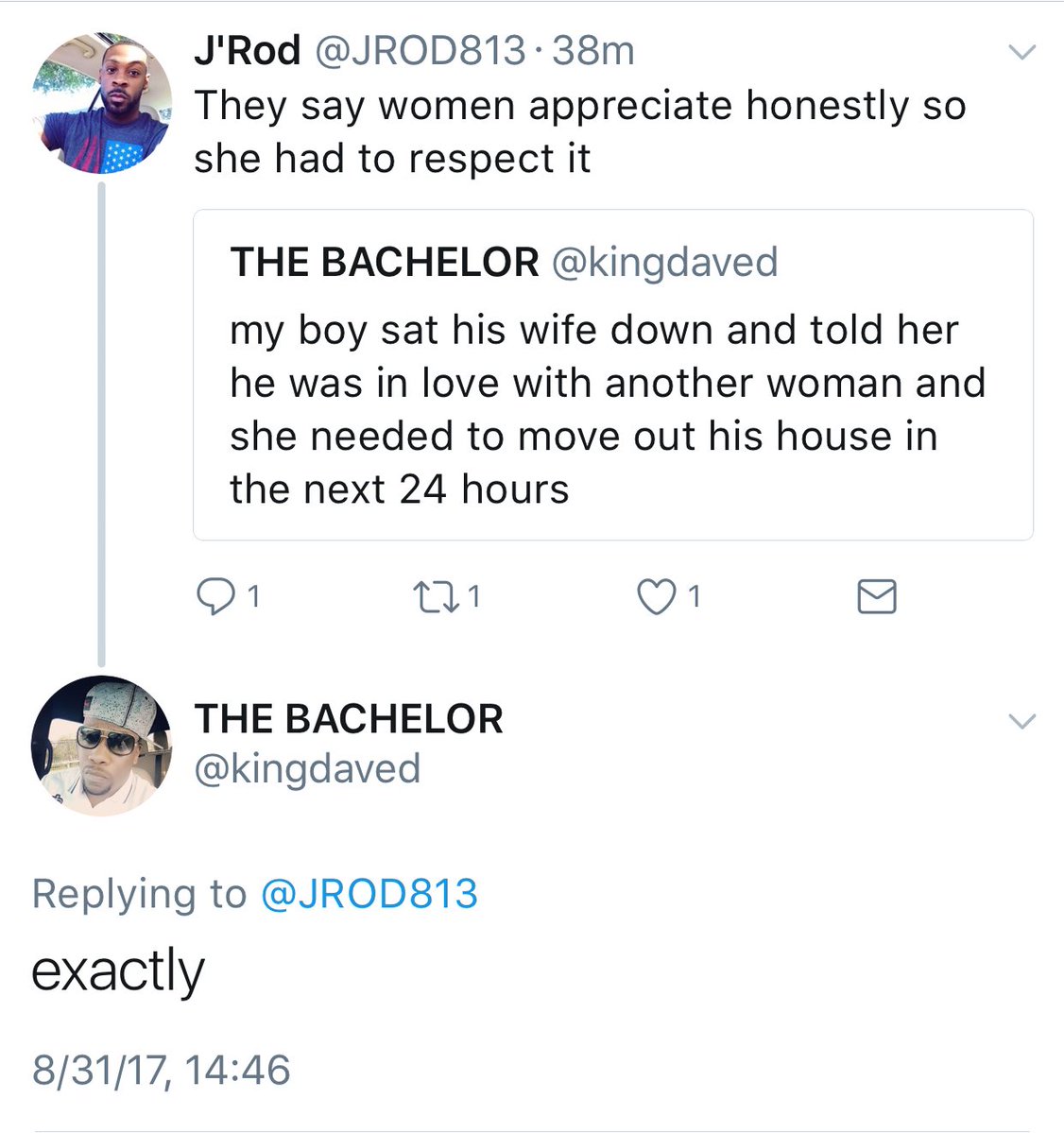This screenshot has height=1133, width=1064.
Task: Open the quoted tweet about 24 hours
Action: click(x=612, y=410)
